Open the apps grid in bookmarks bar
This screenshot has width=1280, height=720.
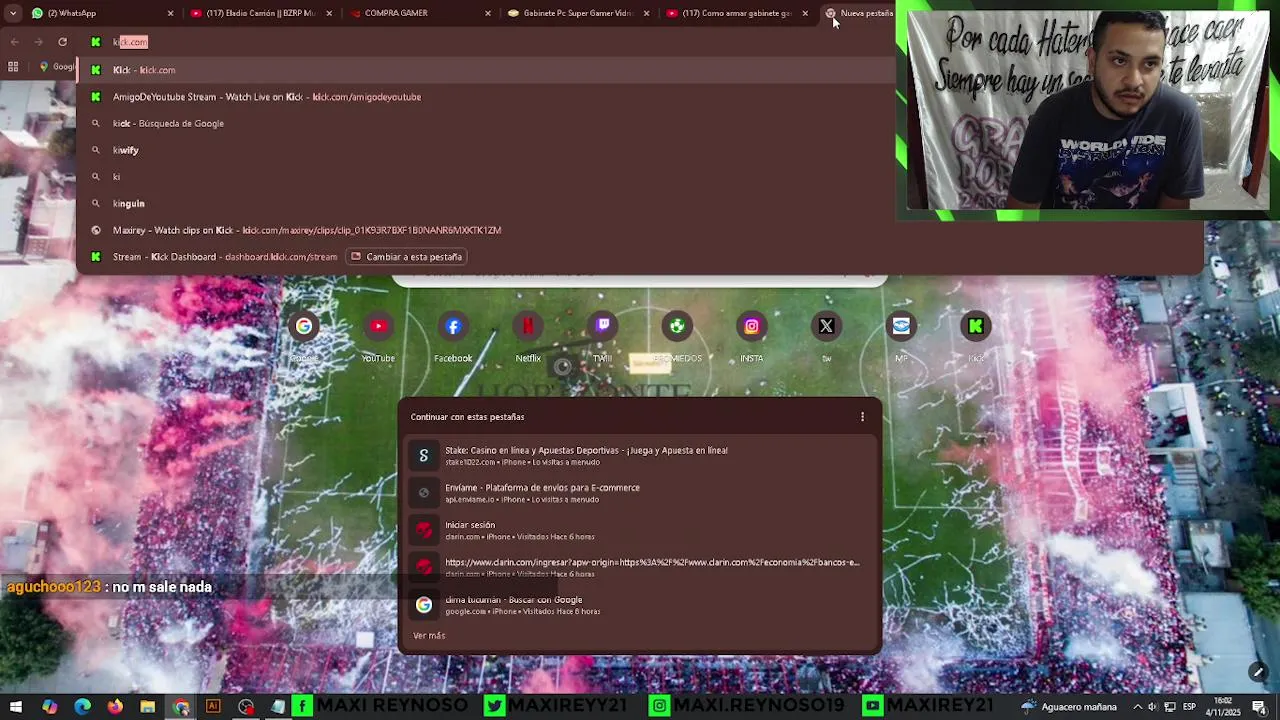pyautogui.click(x=13, y=67)
